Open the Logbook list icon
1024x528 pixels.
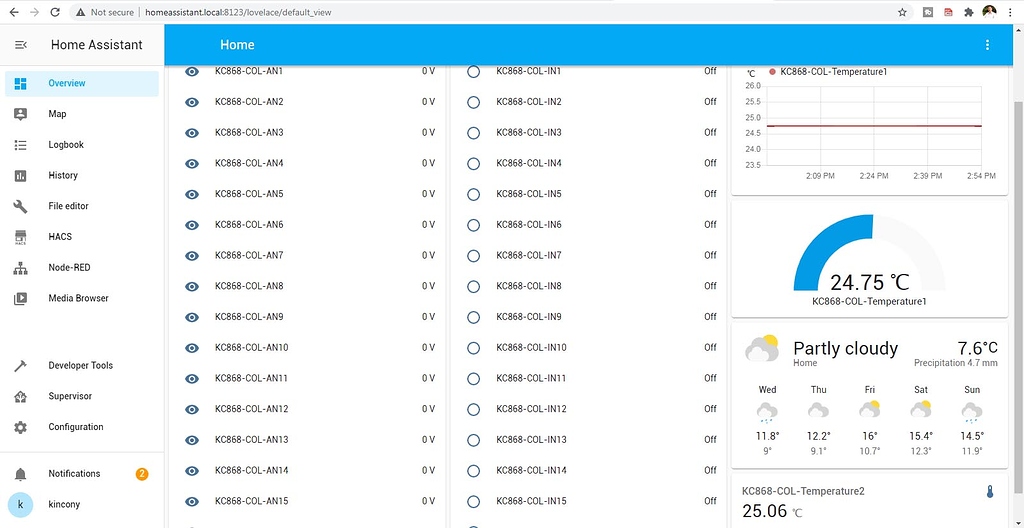pyautogui.click(x=20, y=145)
